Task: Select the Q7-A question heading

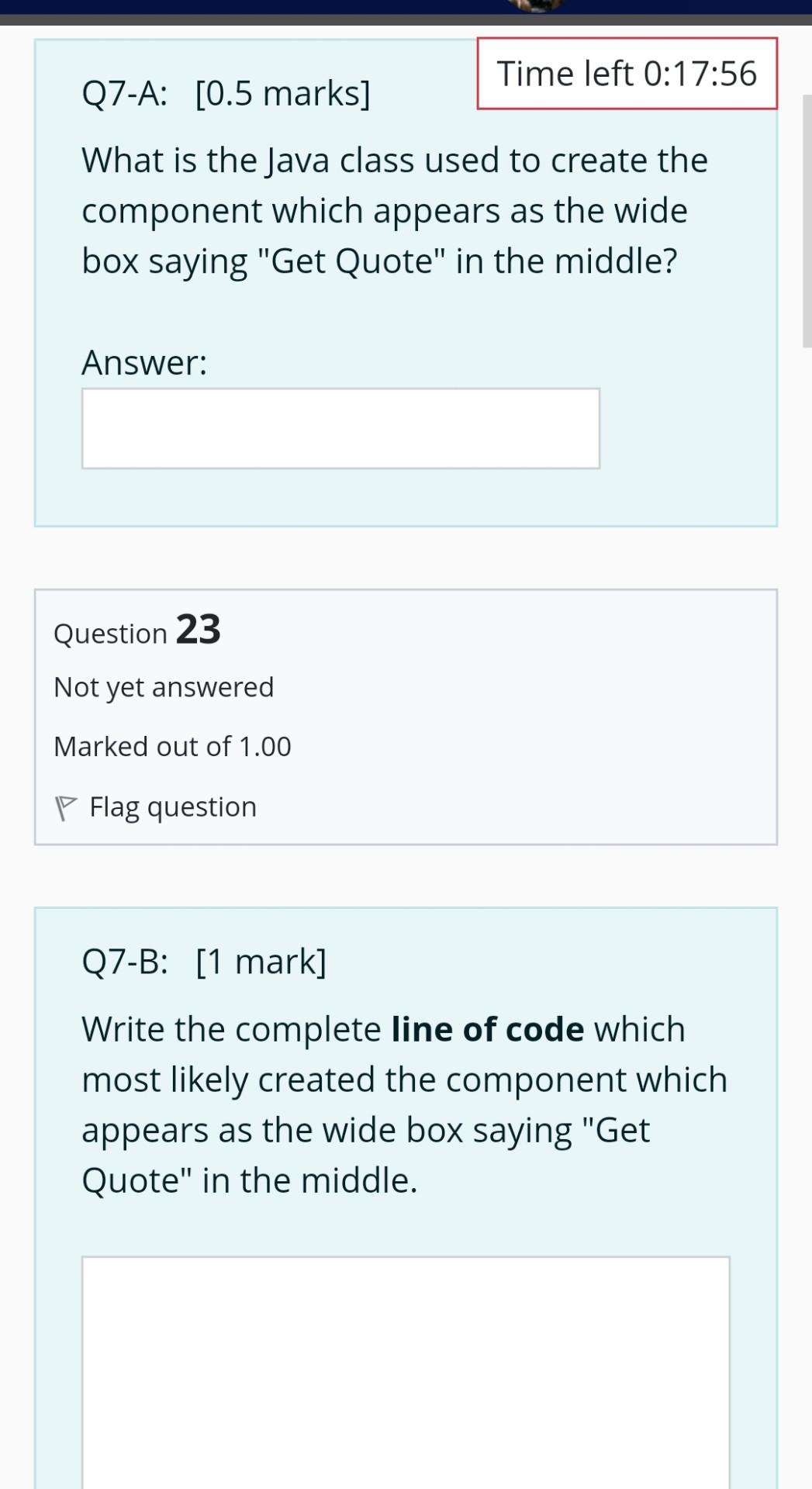Action: (226, 92)
